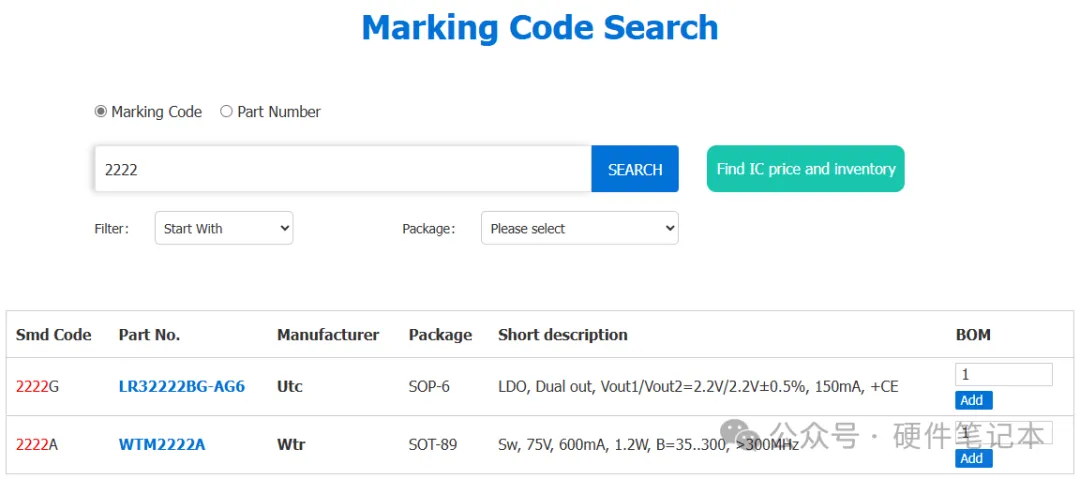
Task: Click Find IC price and inventory button
Action: coord(806,169)
